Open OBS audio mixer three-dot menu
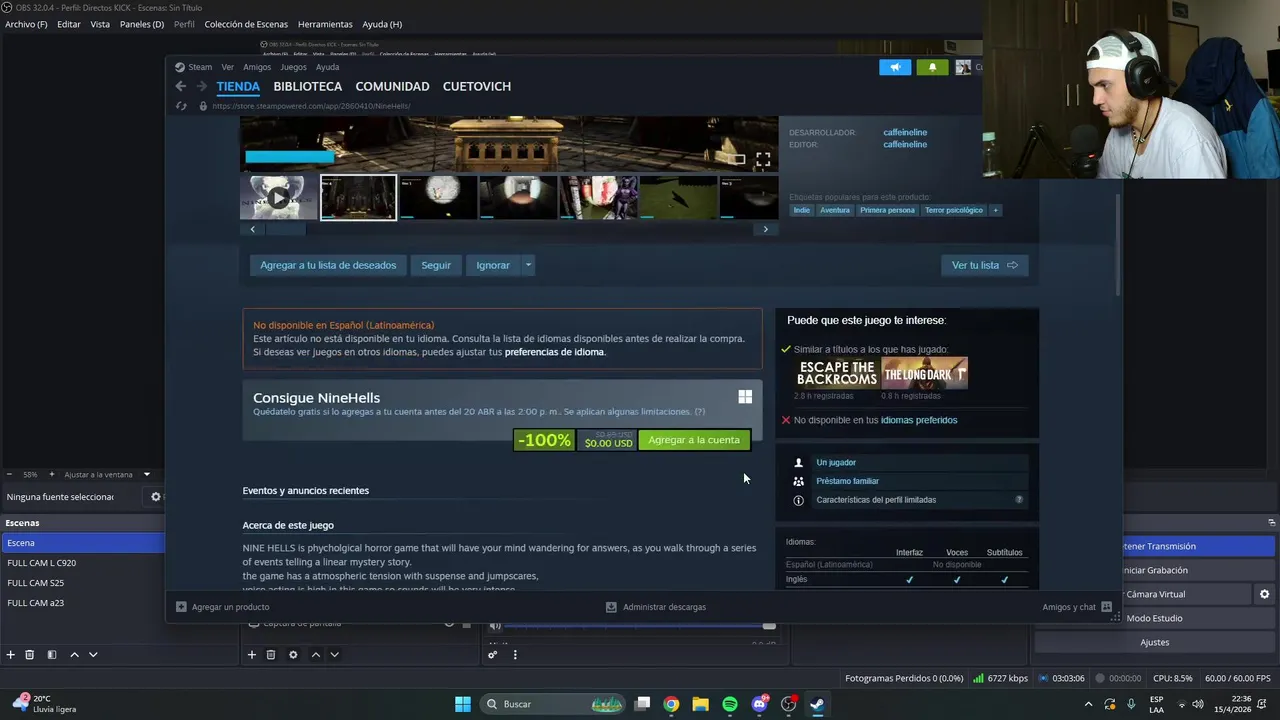The width and height of the screenshot is (1280, 720). 515,655
